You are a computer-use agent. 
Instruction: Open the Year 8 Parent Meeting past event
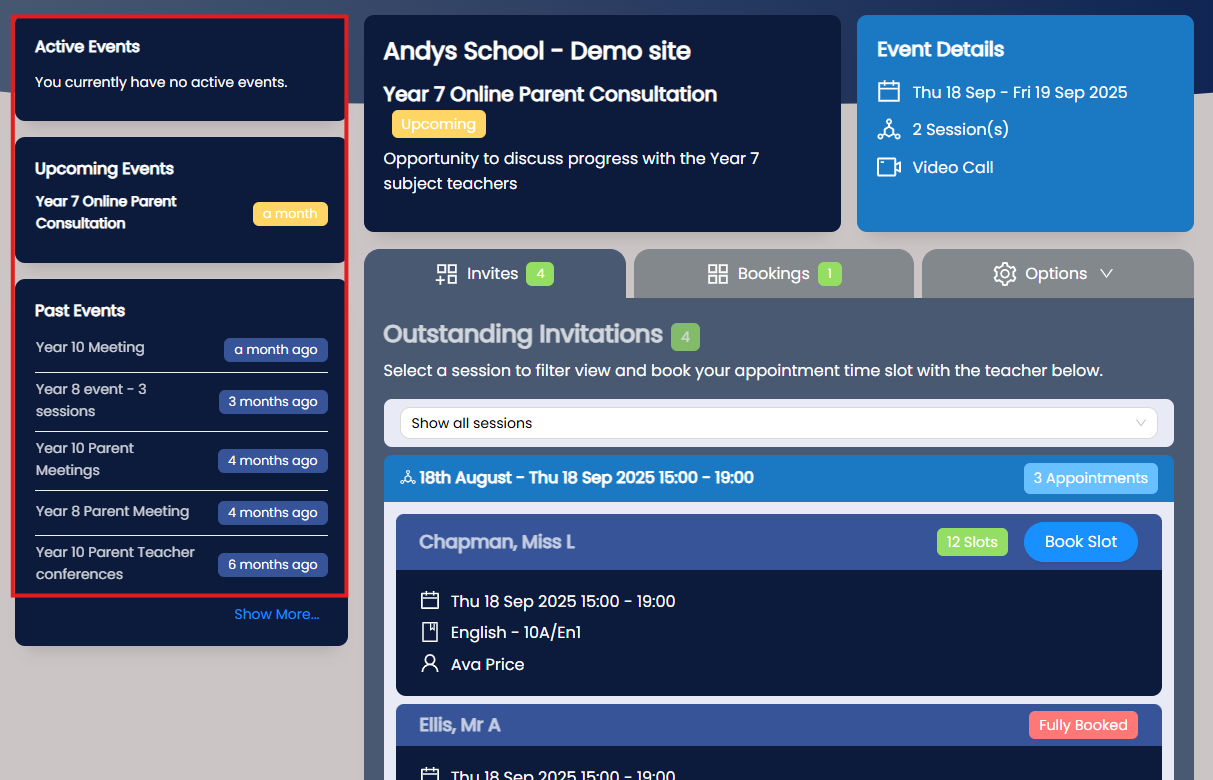[112, 512]
